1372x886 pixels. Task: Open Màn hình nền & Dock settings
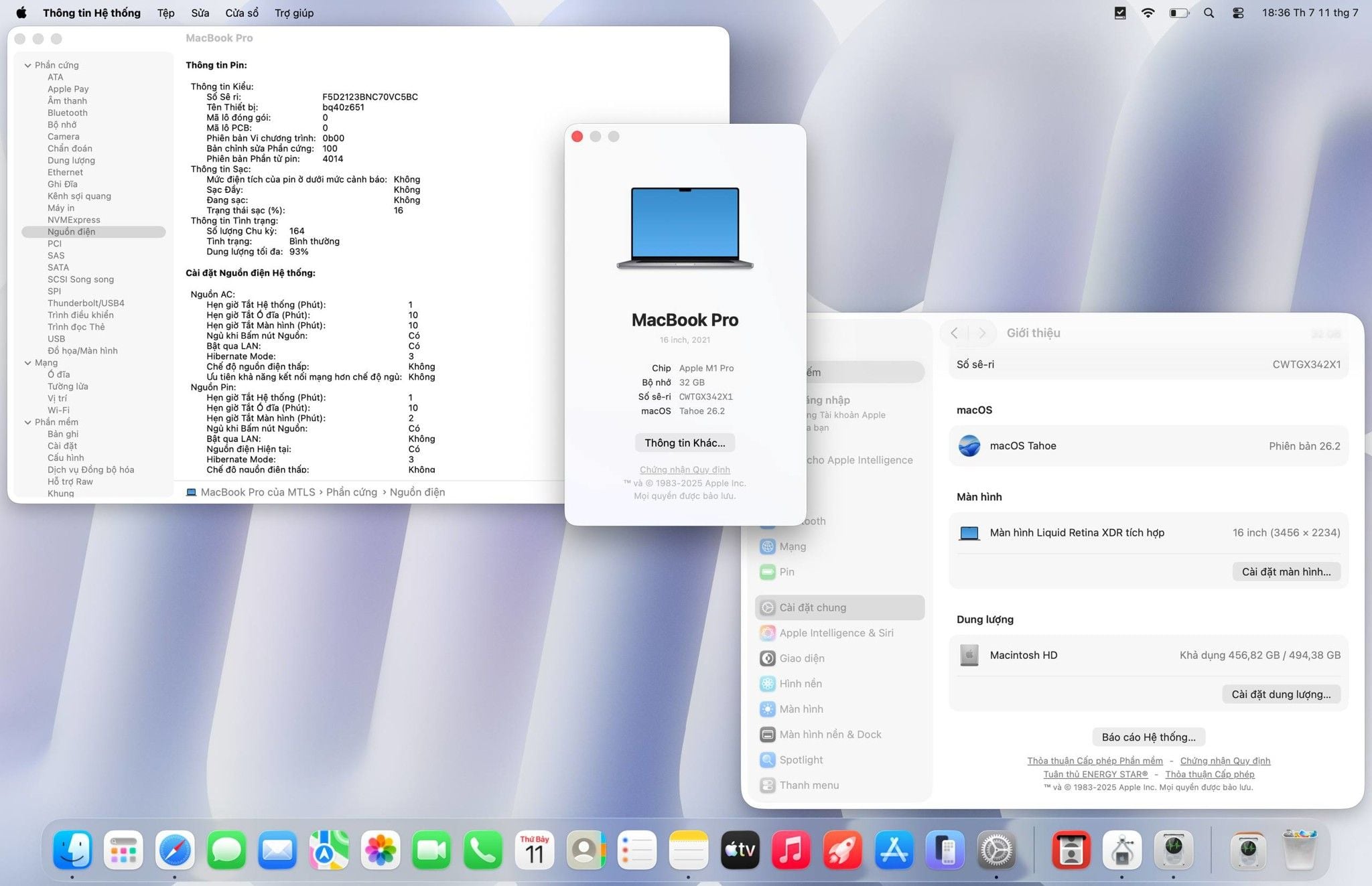click(840, 735)
